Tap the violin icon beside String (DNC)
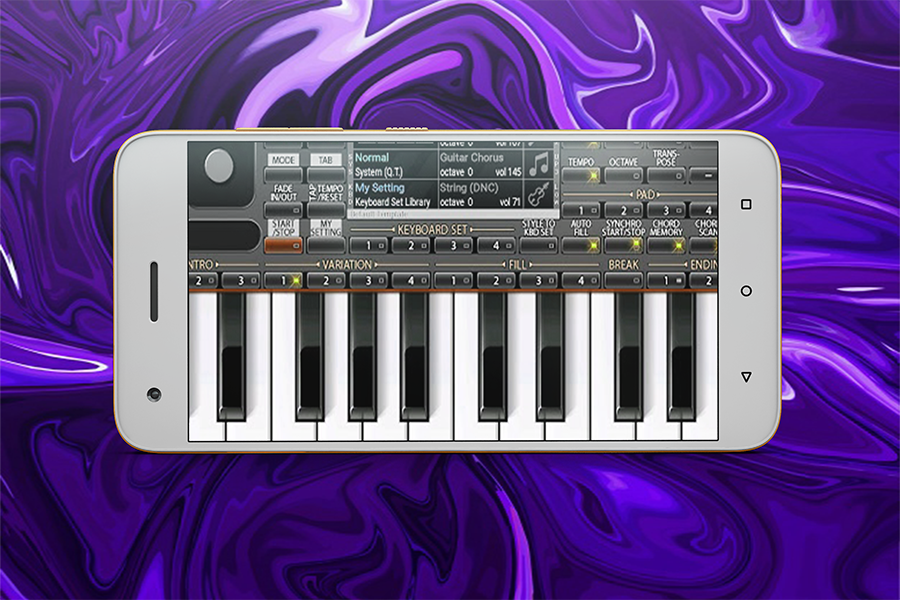The width and height of the screenshot is (900, 600). pos(538,194)
